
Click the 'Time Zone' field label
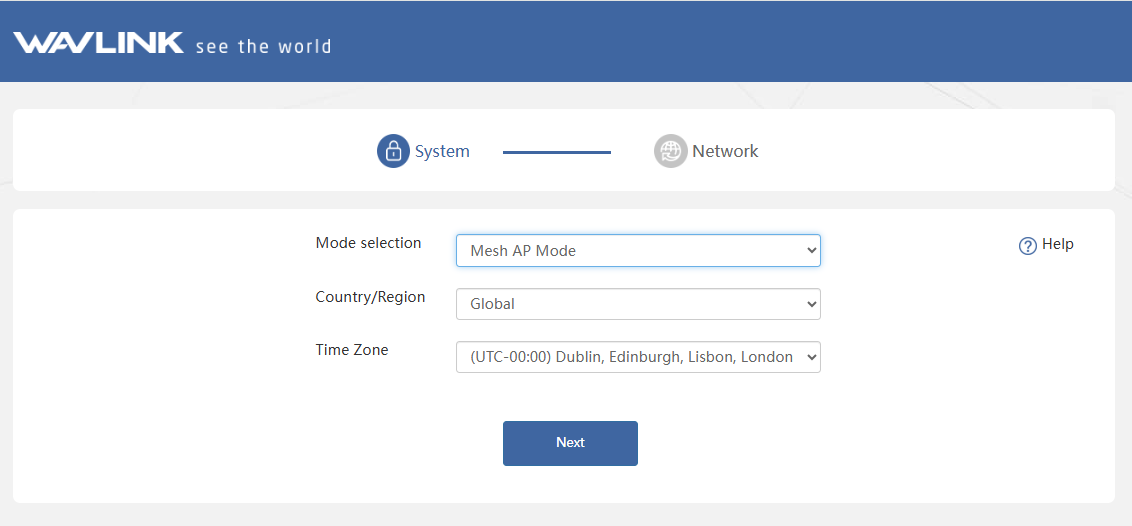point(352,350)
